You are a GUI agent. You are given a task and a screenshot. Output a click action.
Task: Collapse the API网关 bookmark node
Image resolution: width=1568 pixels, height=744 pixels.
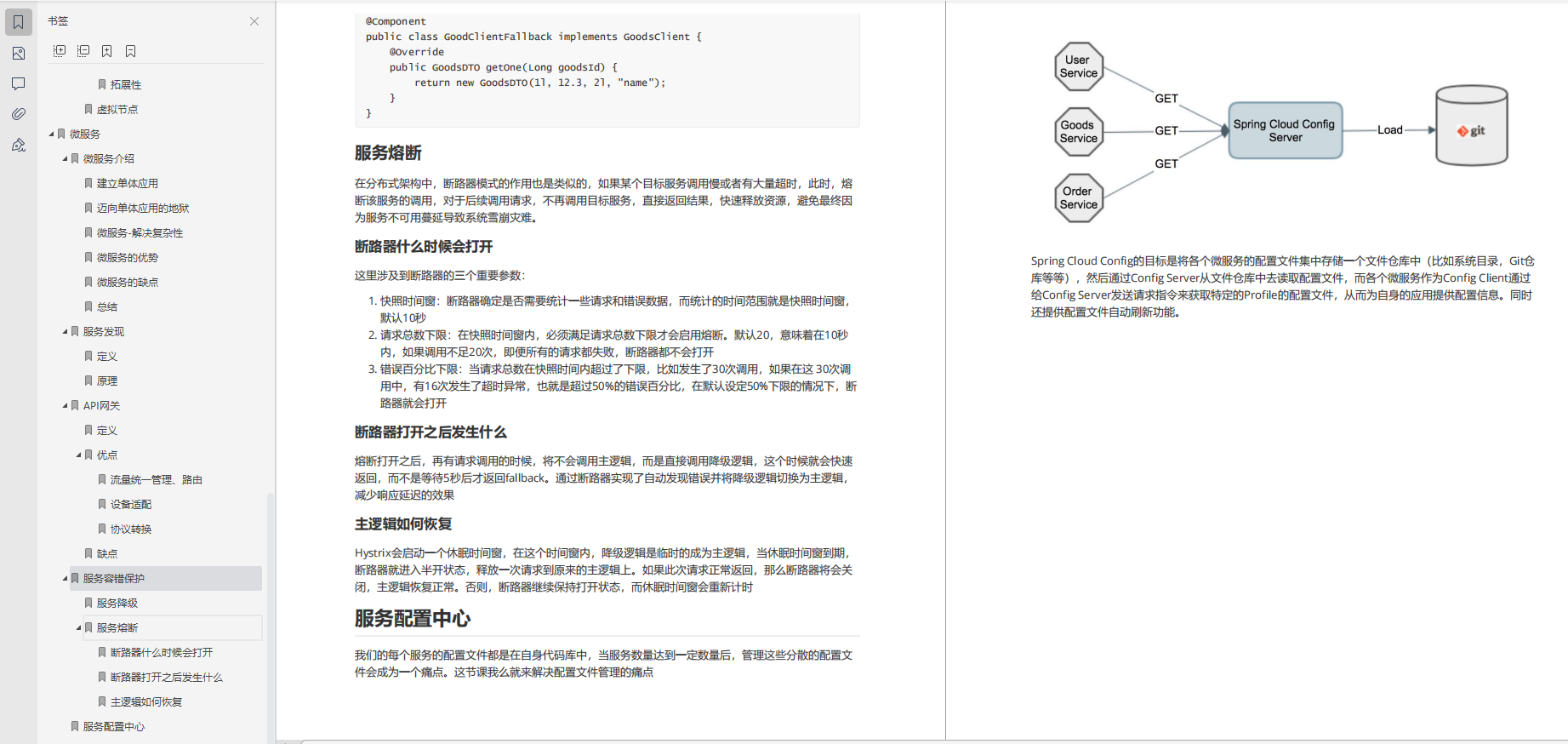pyautogui.click(x=66, y=405)
